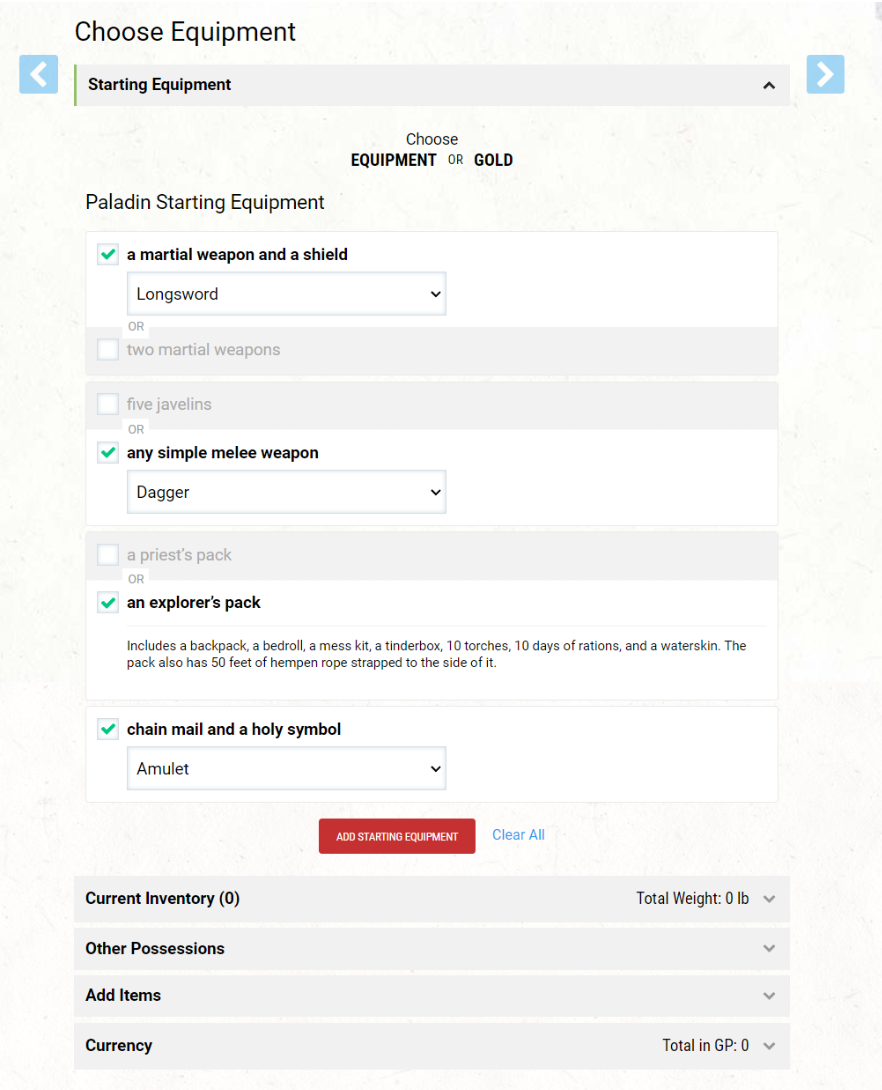Uncheck a martial weapon and a shield
The image size is (882, 1090).
(108, 254)
